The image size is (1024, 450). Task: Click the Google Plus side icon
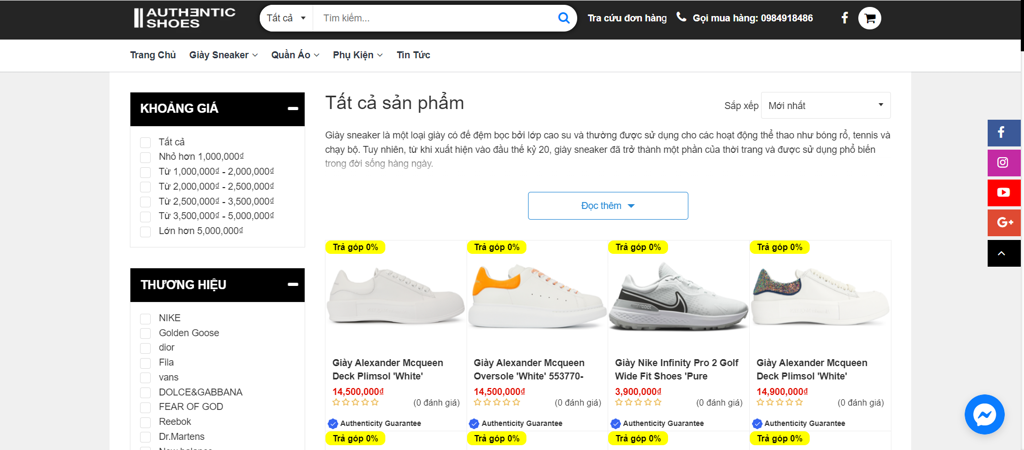pyautogui.click(x=1003, y=222)
